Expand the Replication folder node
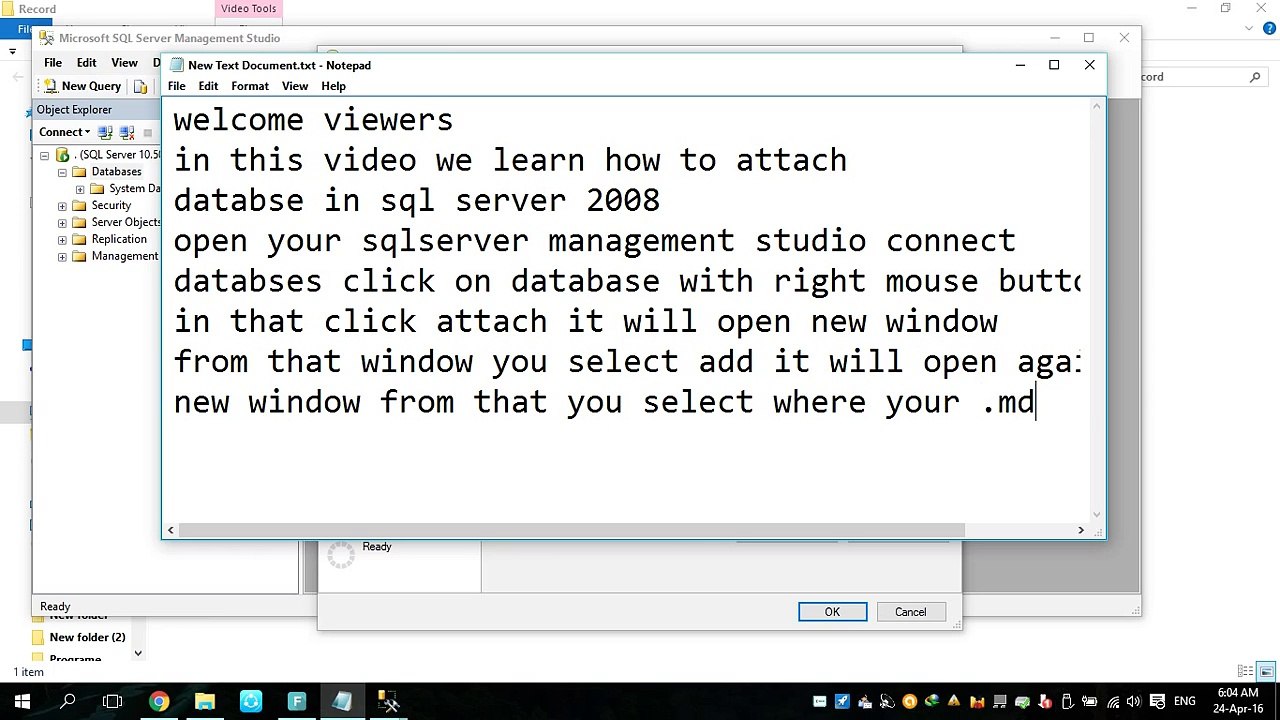The image size is (1280, 720). [x=62, y=240]
